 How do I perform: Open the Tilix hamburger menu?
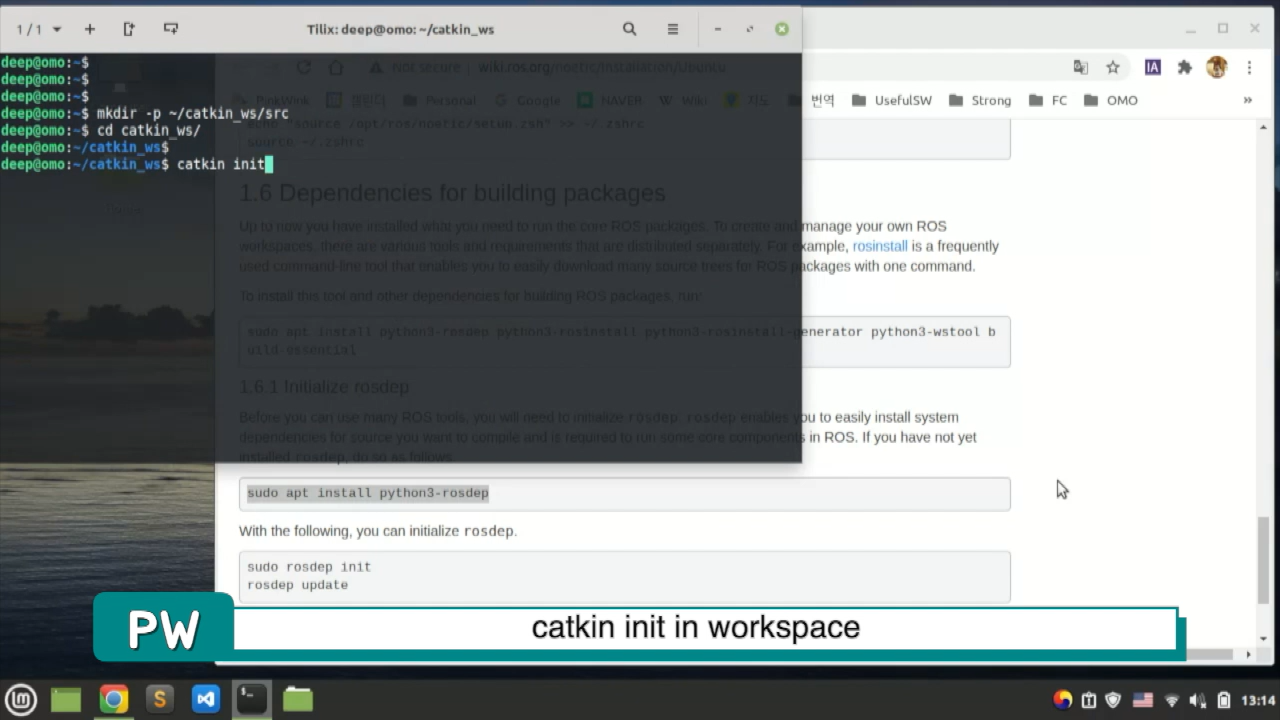coord(673,29)
